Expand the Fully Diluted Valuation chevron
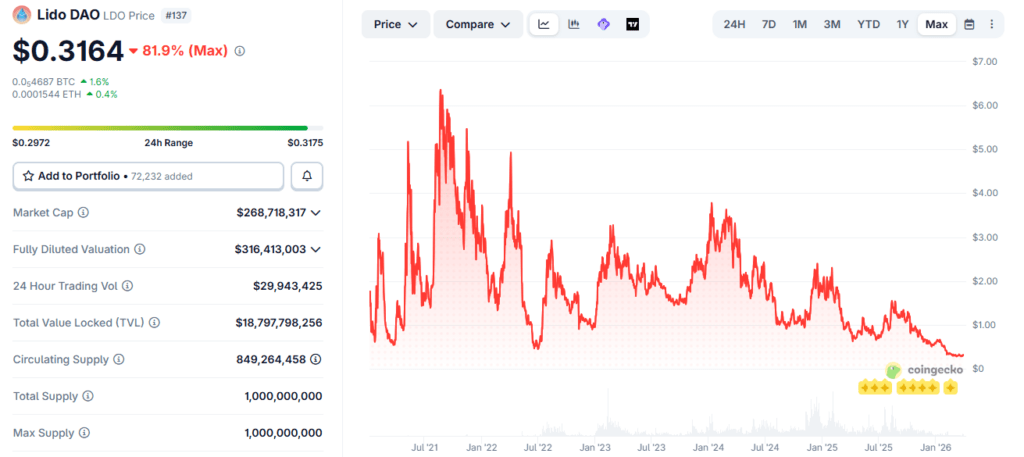Image resolution: width=1024 pixels, height=457 pixels. coord(316,249)
